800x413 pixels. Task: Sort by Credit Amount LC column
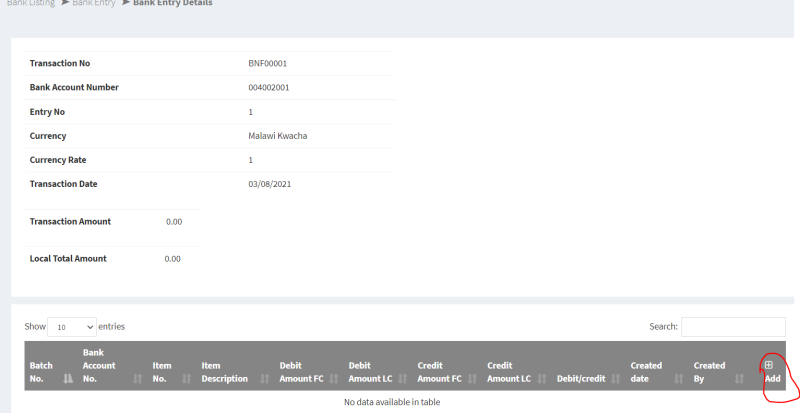pyautogui.click(x=509, y=372)
